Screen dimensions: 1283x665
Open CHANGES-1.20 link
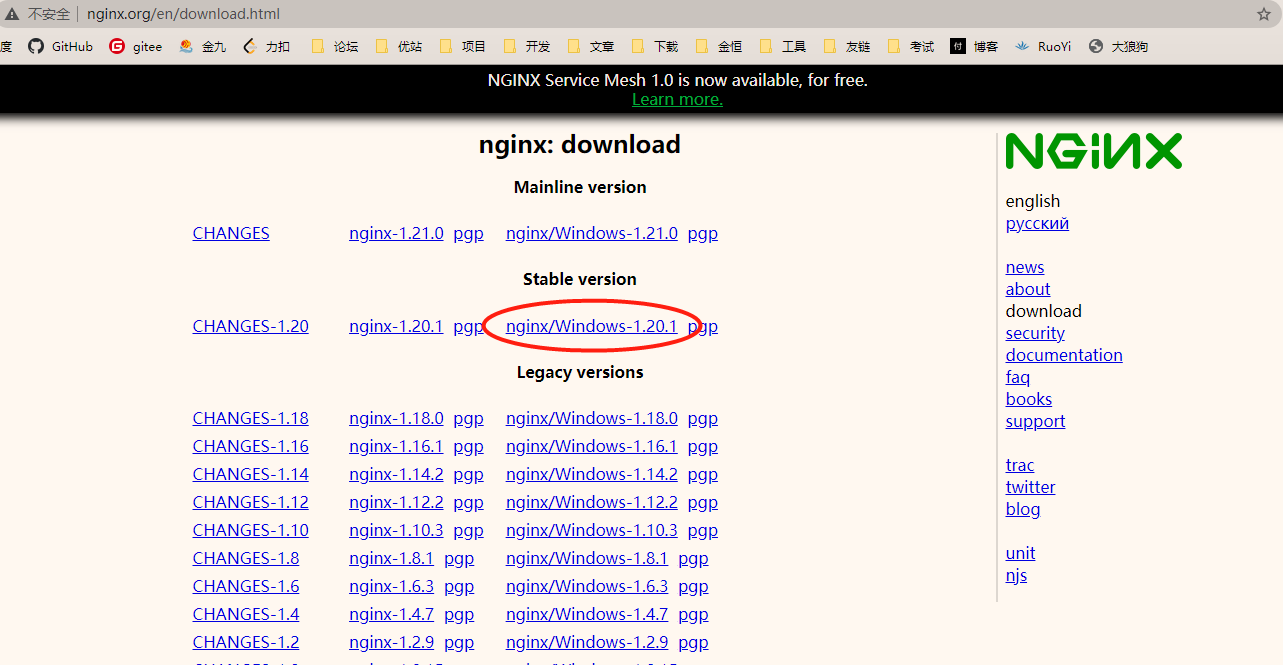coord(251,326)
